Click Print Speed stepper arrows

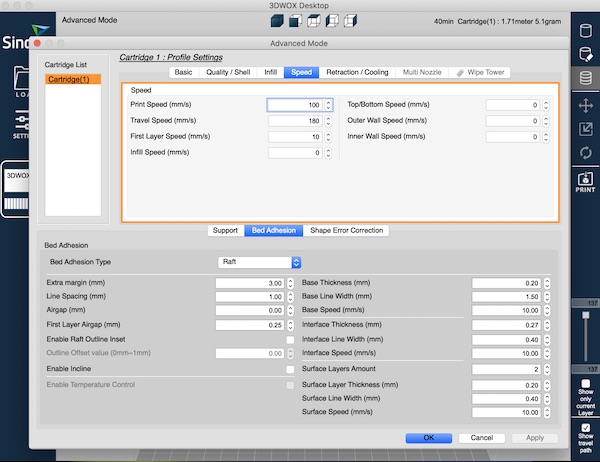[x=328, y=105]
